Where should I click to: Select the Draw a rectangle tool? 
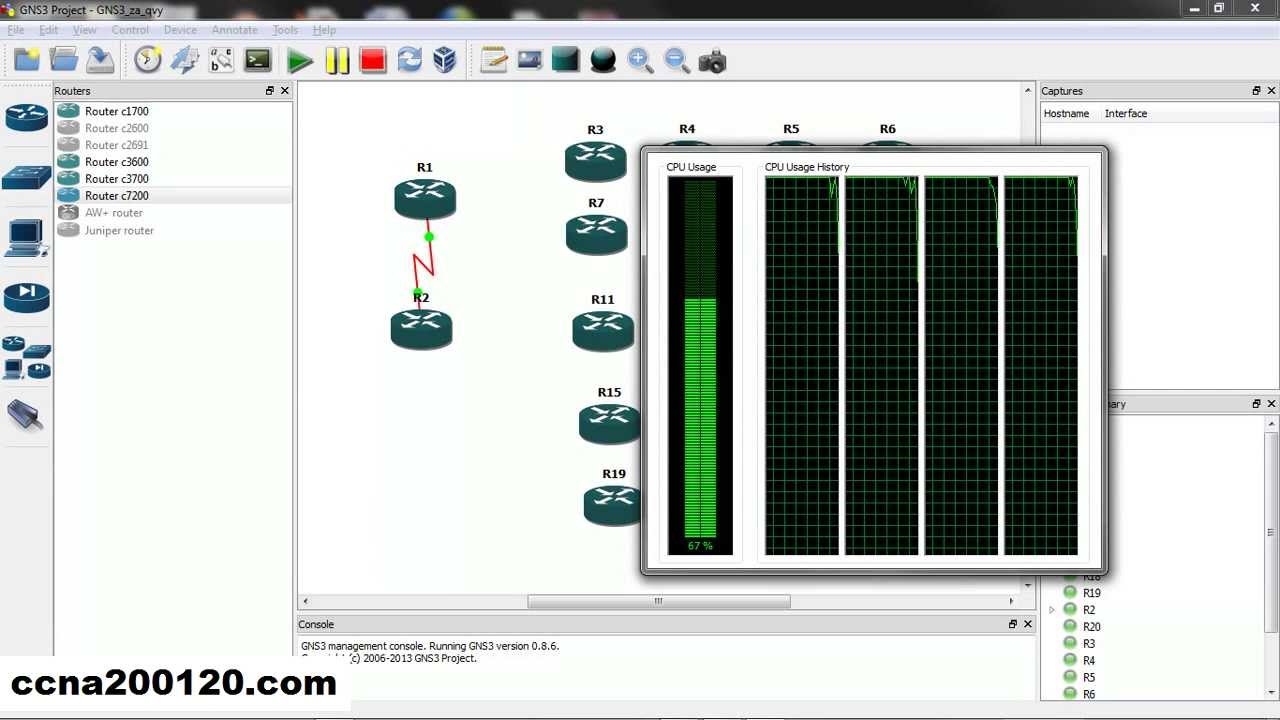(566, 60)
